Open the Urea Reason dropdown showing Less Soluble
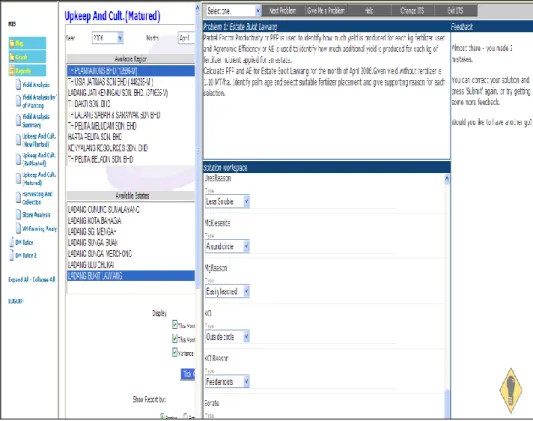Image resolution: width=533 pixels, height=421 pixels. [227, 201]
